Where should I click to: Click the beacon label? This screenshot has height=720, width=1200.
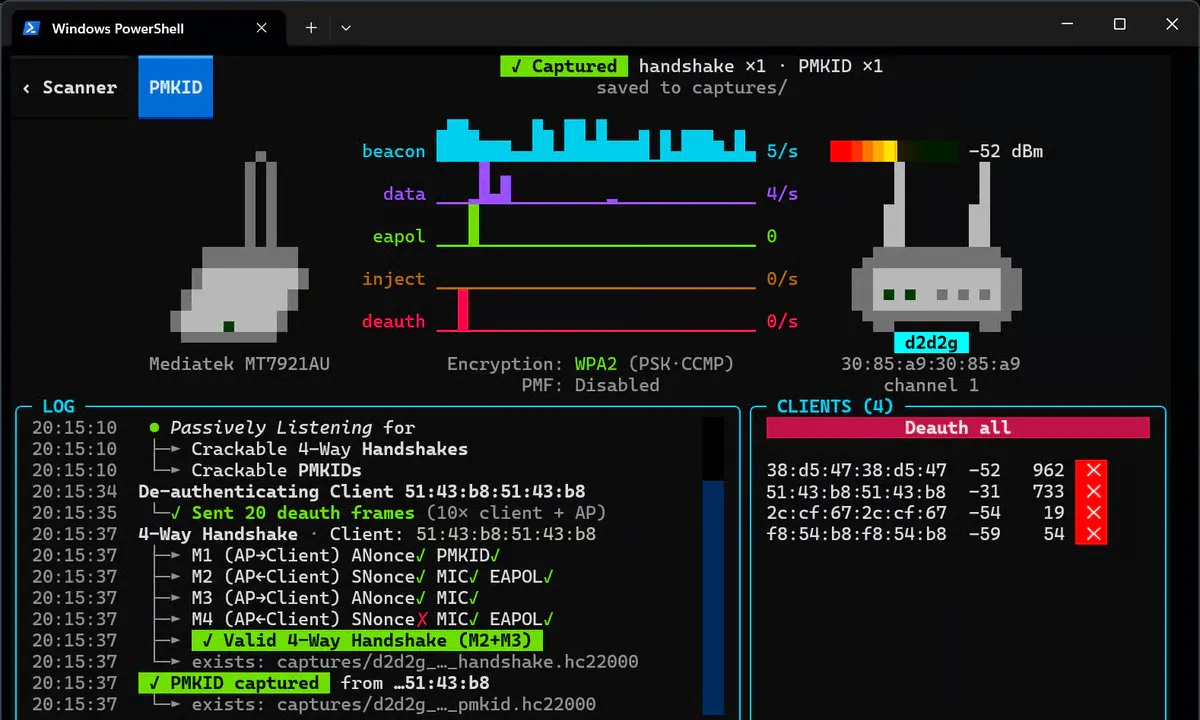point(394,152)
